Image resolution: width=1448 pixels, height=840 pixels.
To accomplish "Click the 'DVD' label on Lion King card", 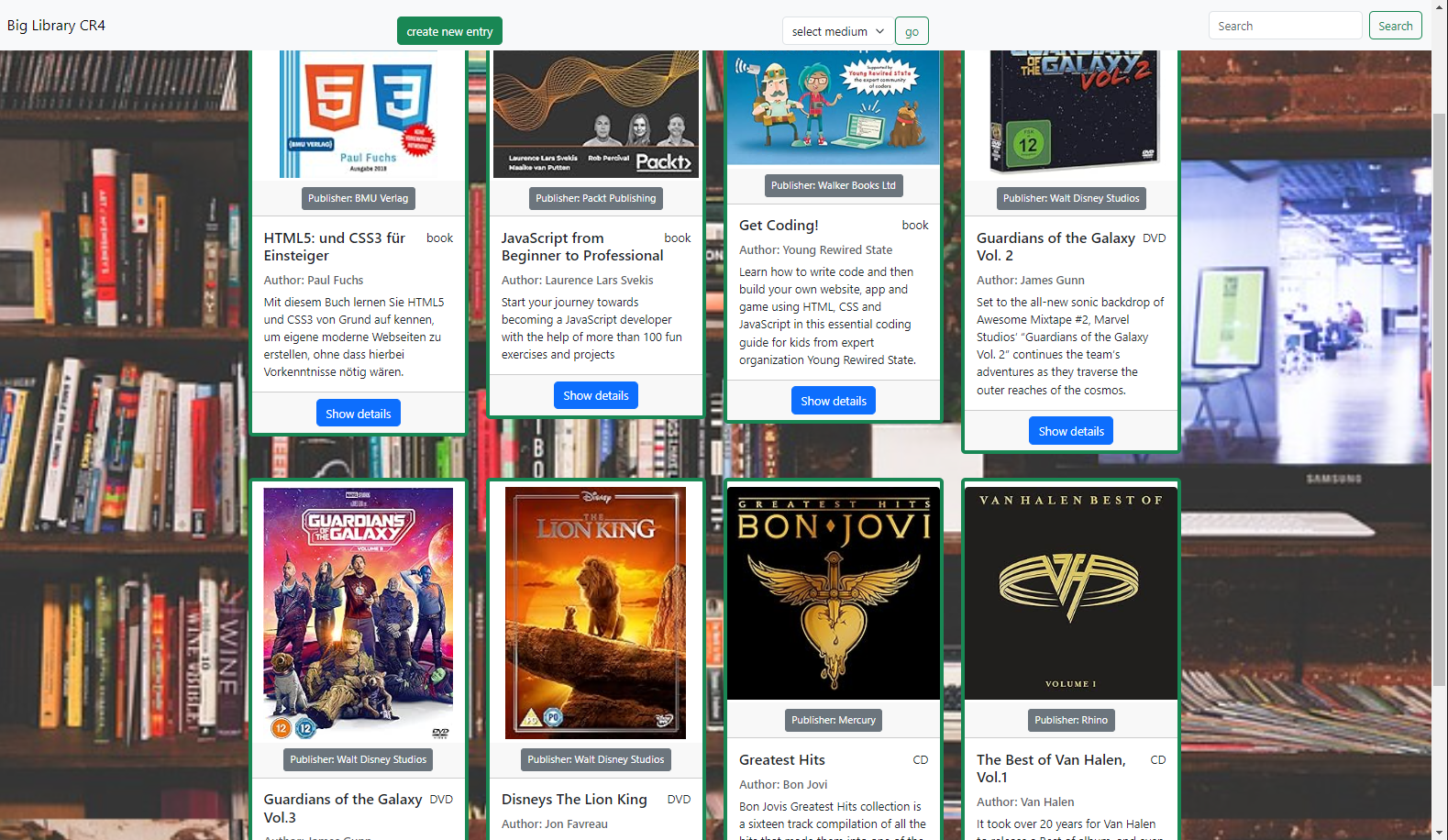I will pyautogui.click(x=679, y=800).
